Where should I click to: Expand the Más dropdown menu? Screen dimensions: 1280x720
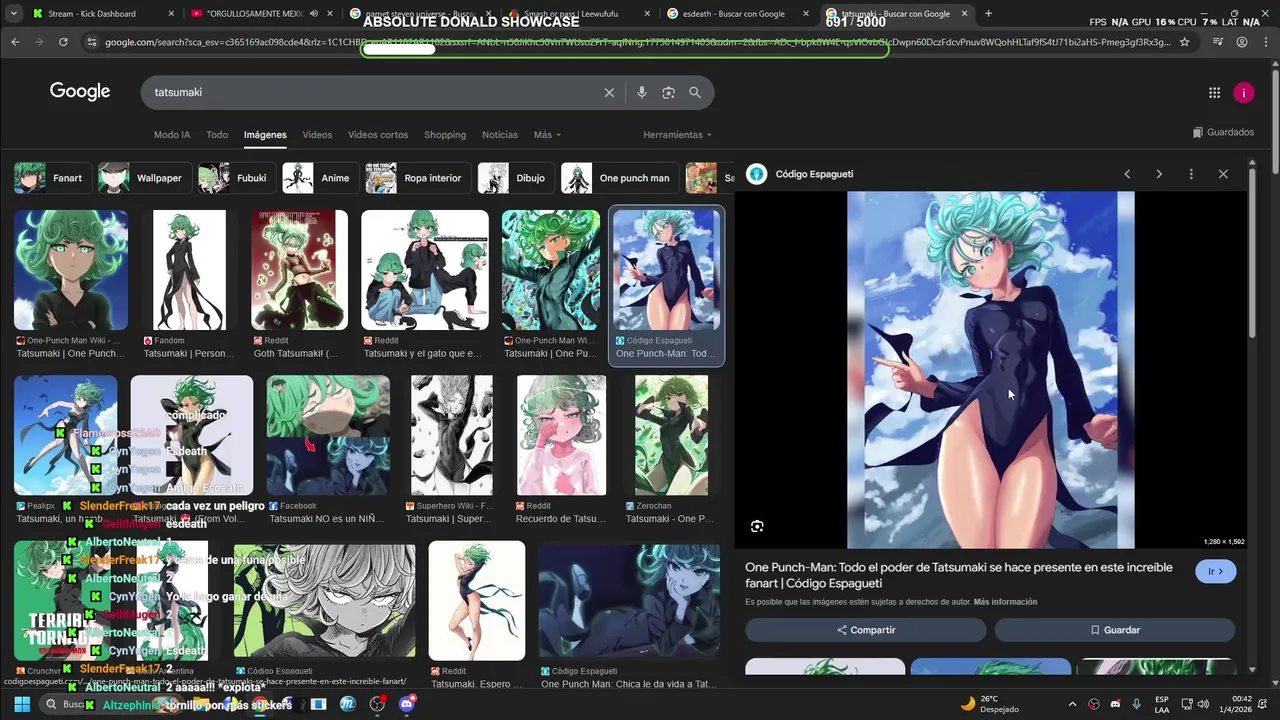(x=547, y=135)
